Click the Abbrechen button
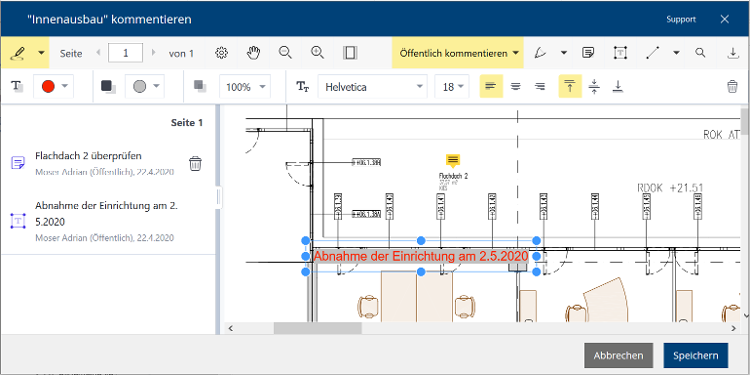 [618, 355]
